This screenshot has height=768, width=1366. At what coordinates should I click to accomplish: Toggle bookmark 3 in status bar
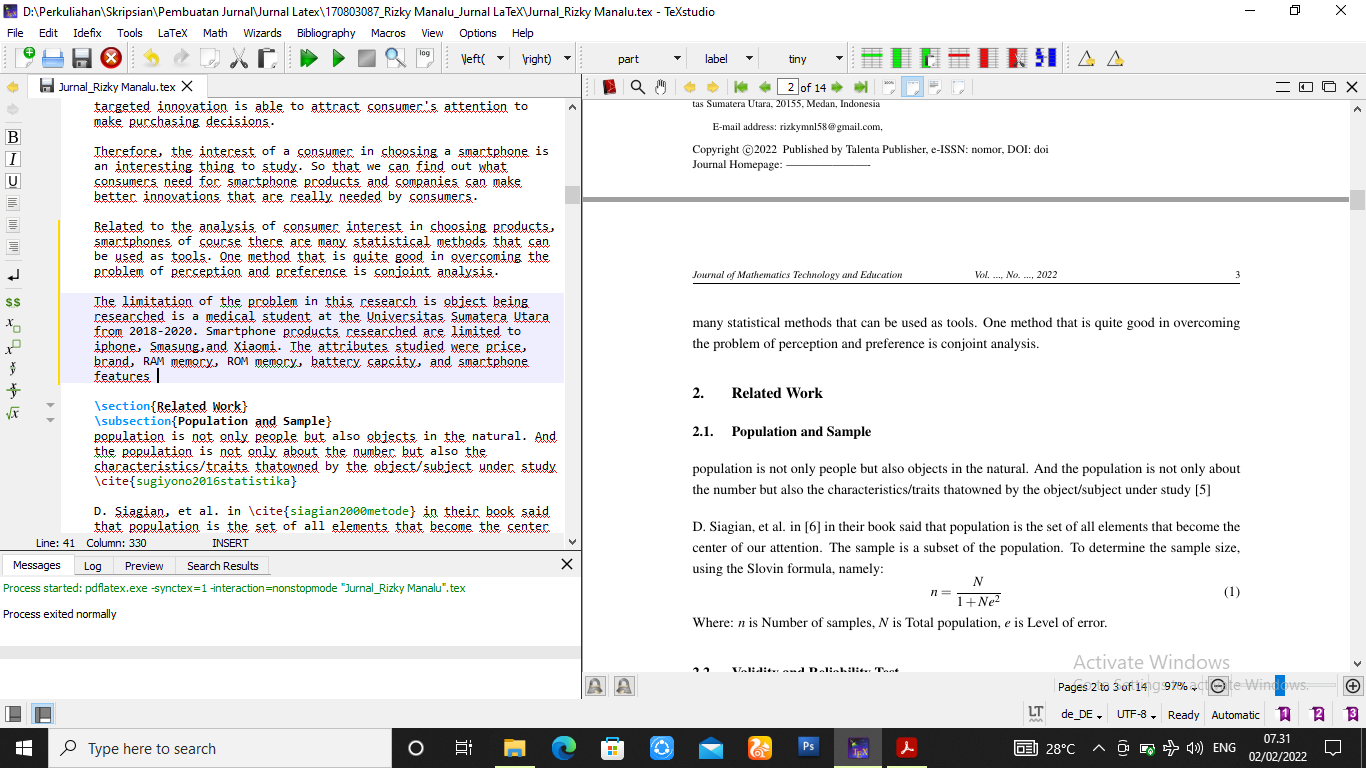tap(1352, 713)
